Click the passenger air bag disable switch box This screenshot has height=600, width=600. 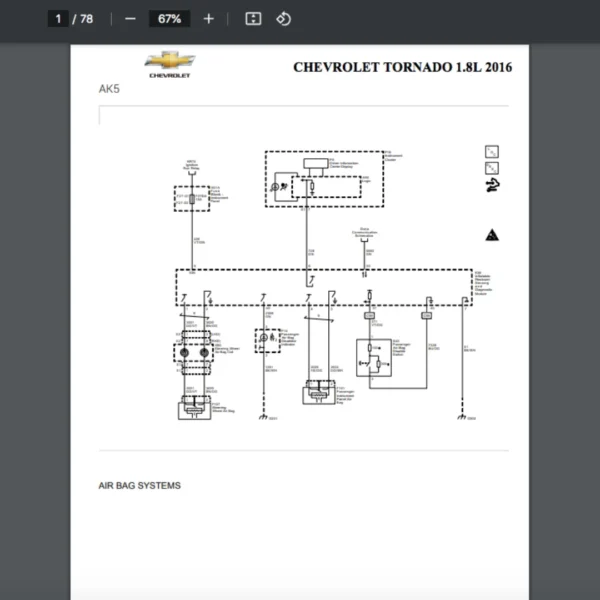[x=373, y=358]
